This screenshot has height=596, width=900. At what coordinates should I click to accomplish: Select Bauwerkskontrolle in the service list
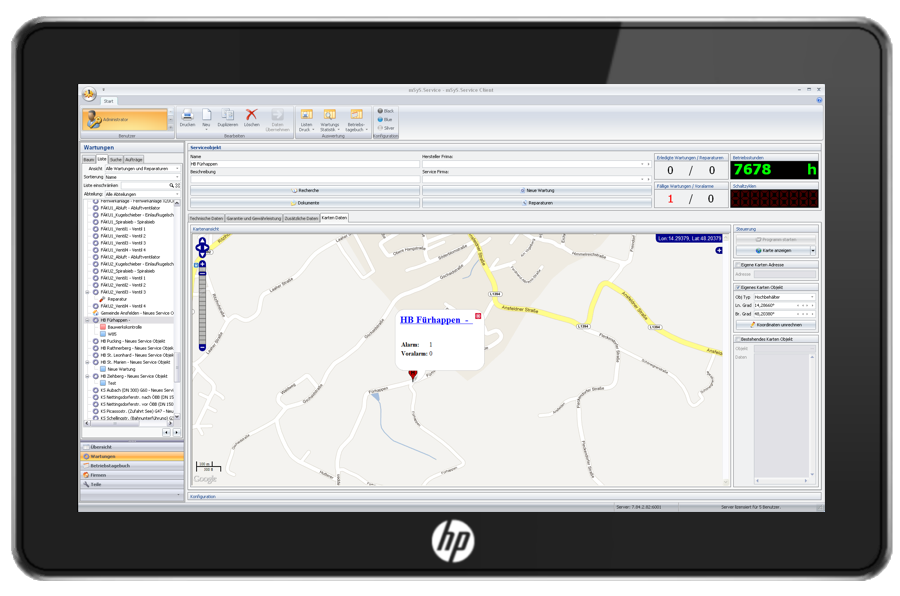(125, 327)
